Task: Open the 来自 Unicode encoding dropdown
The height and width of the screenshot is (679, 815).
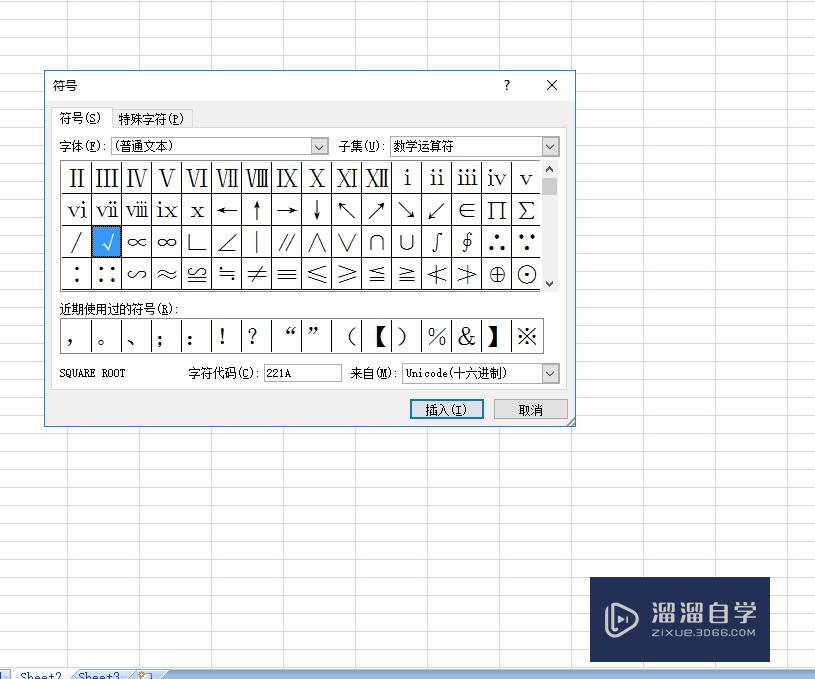Action: pos(550,373)
